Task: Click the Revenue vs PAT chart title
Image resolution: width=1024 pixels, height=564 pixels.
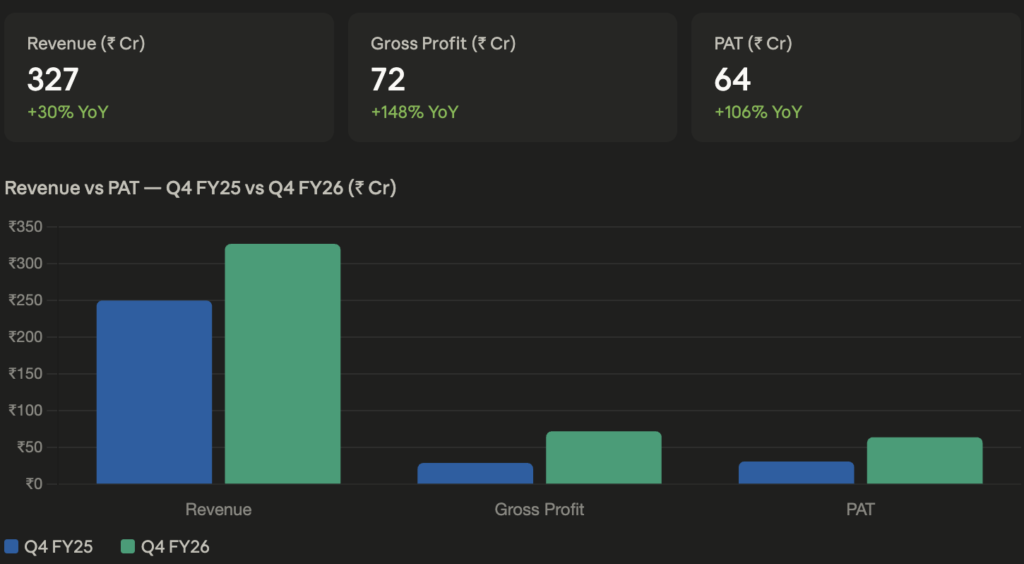Action: coord(201,187)
